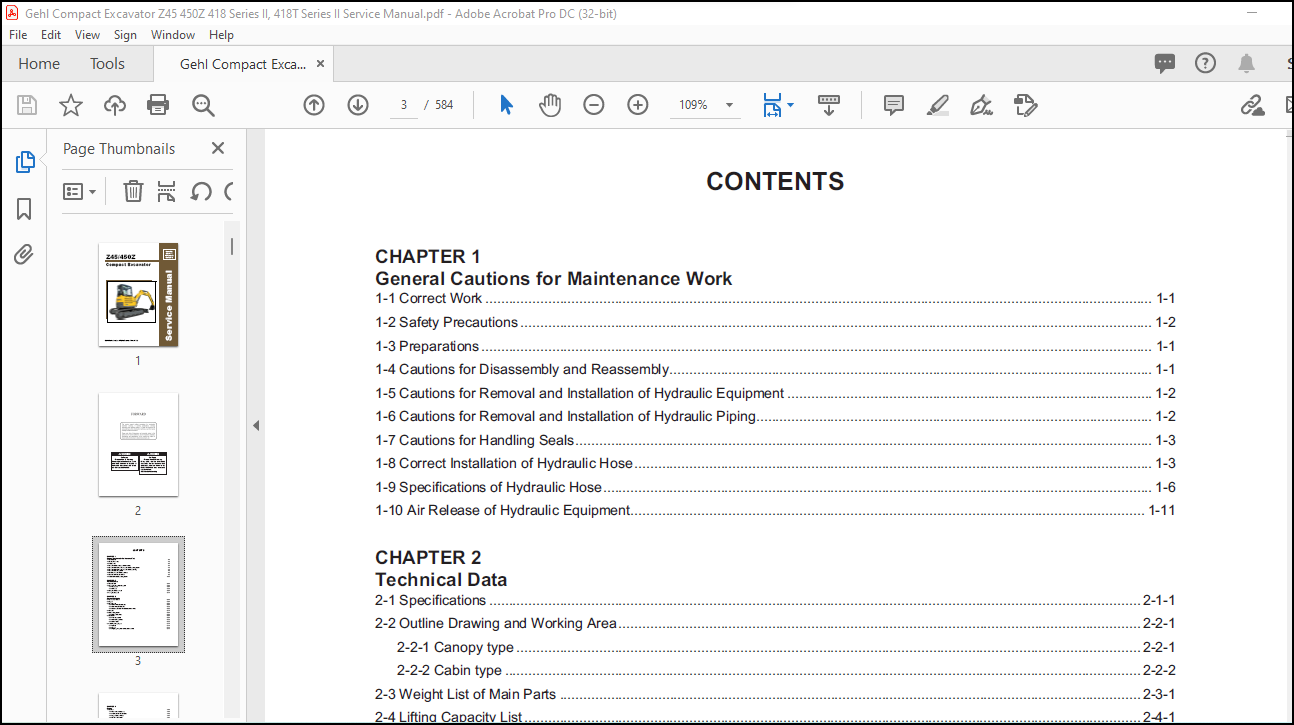1294x725 pixels.
Task: Zoom out with the minus icon
Action: (594, 105)
